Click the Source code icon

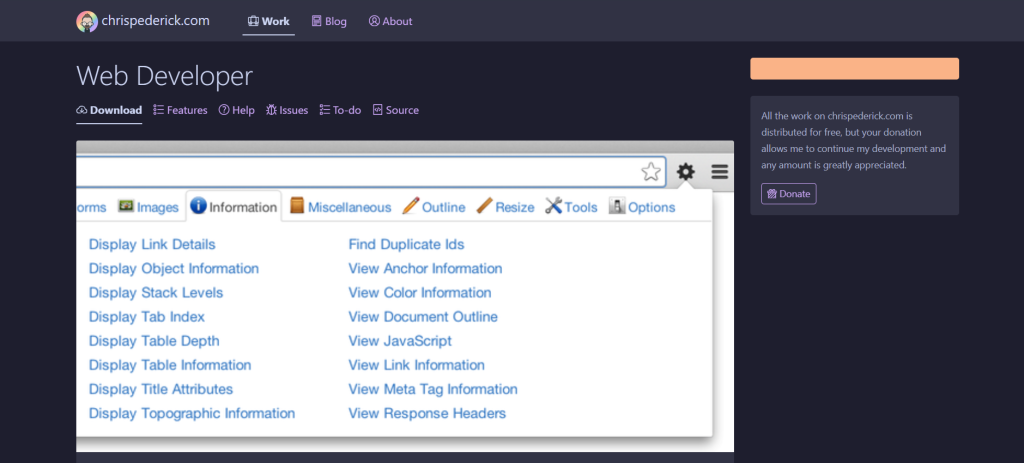pyautogui.click(x=377, y=110)
